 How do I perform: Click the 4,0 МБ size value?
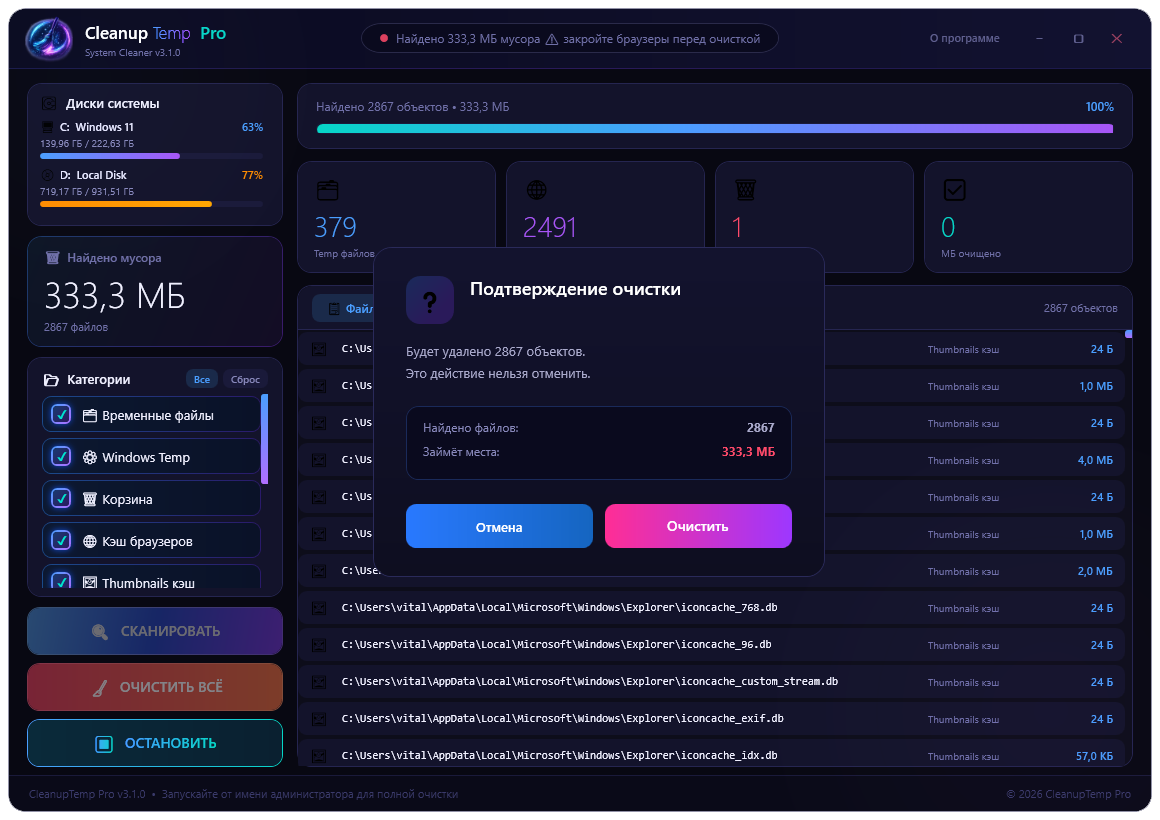click(x=1095, y=460)
